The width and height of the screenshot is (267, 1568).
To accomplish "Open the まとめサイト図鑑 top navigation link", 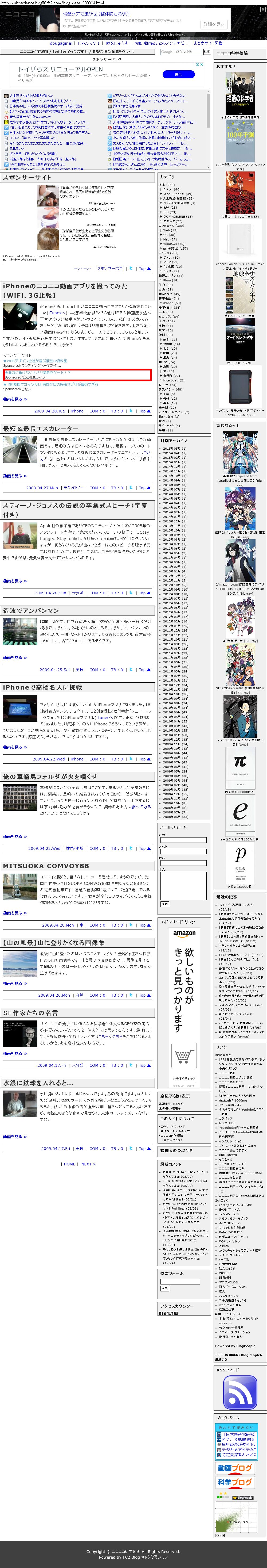I will tap(208, 43).
